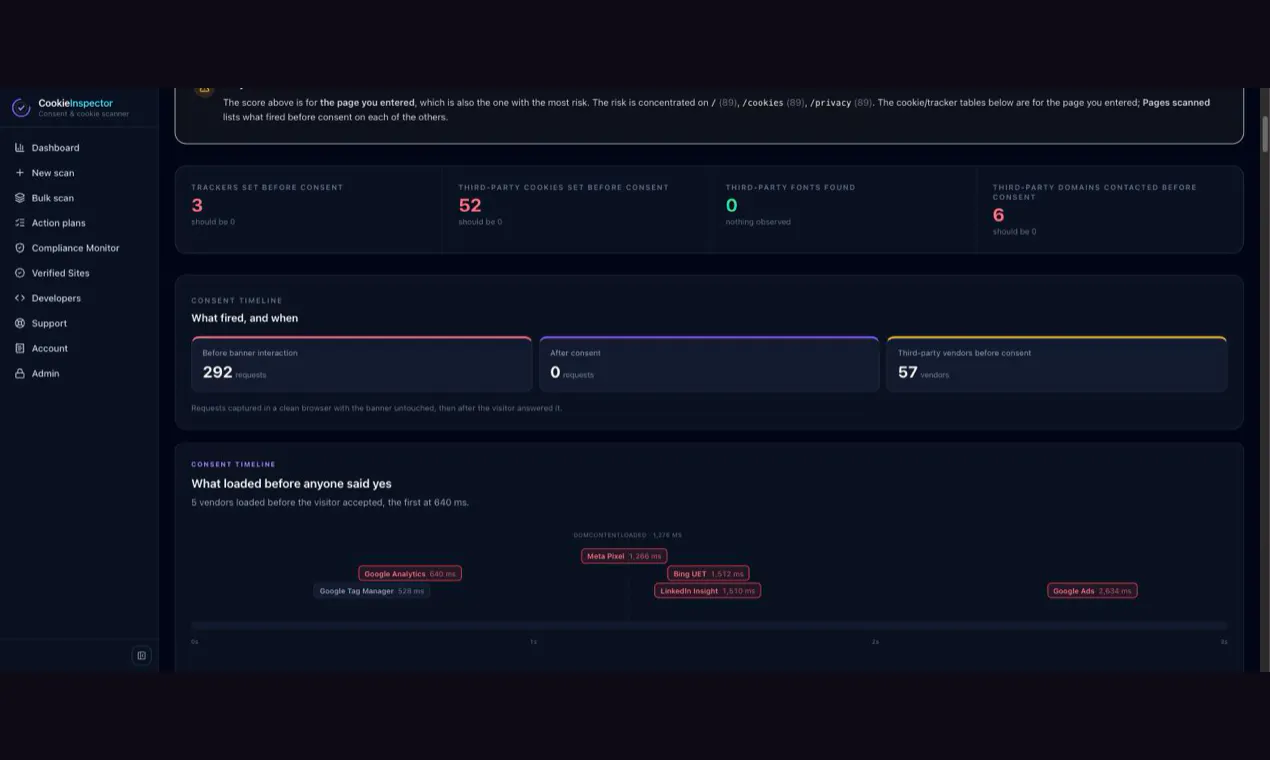Screen dimensions: 1270x760
Task: Click the consent timeline track bar
Action: point(709,625)
